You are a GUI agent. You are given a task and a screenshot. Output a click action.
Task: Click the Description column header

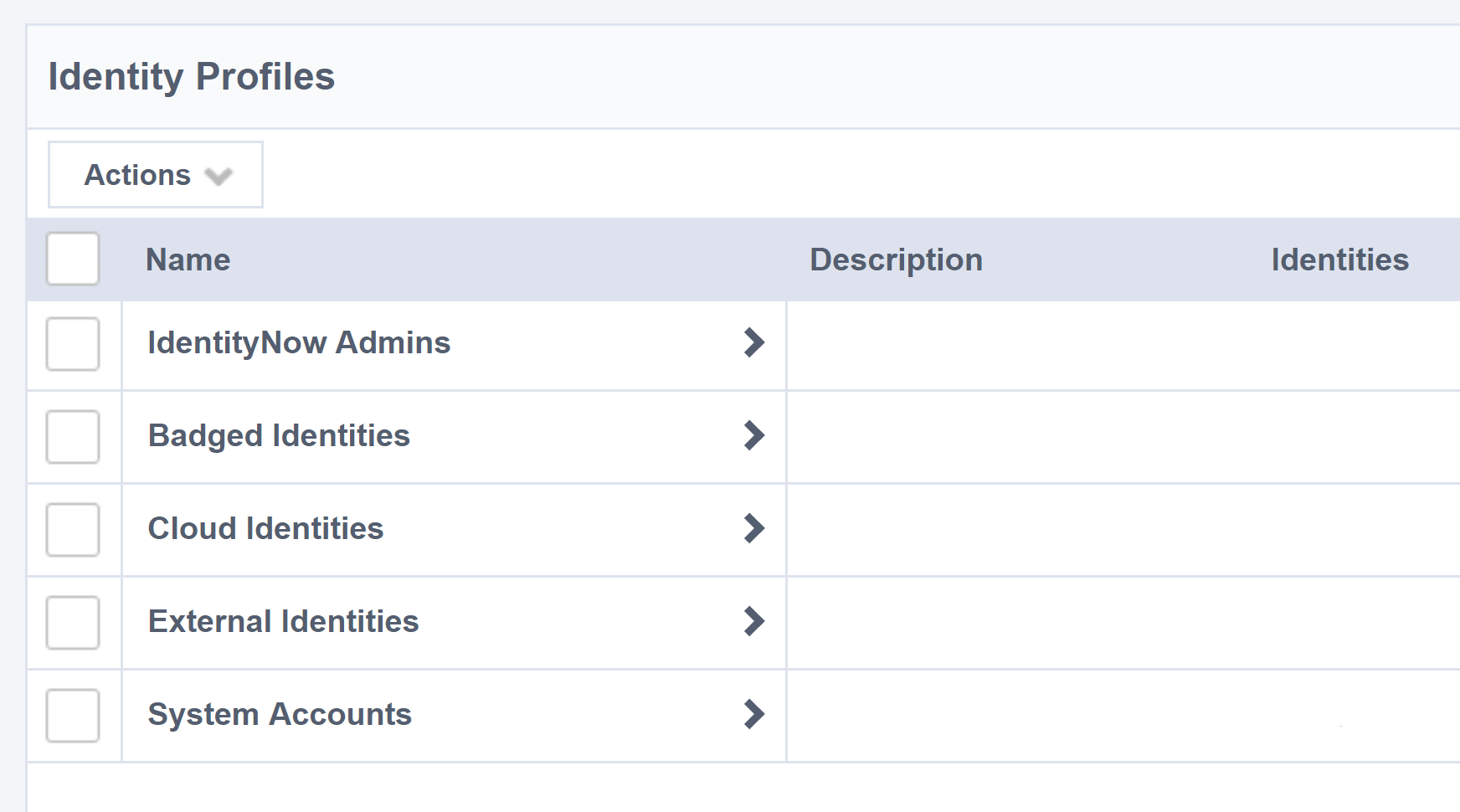coord(895,260)
